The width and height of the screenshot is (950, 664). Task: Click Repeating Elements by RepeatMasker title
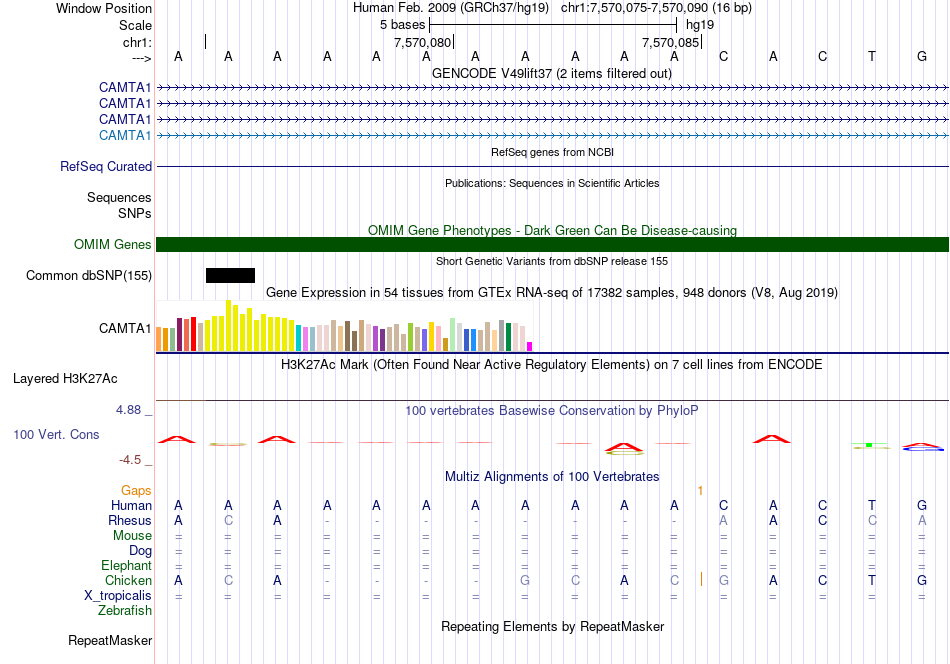pyautogui.click(x=553, y=626)
